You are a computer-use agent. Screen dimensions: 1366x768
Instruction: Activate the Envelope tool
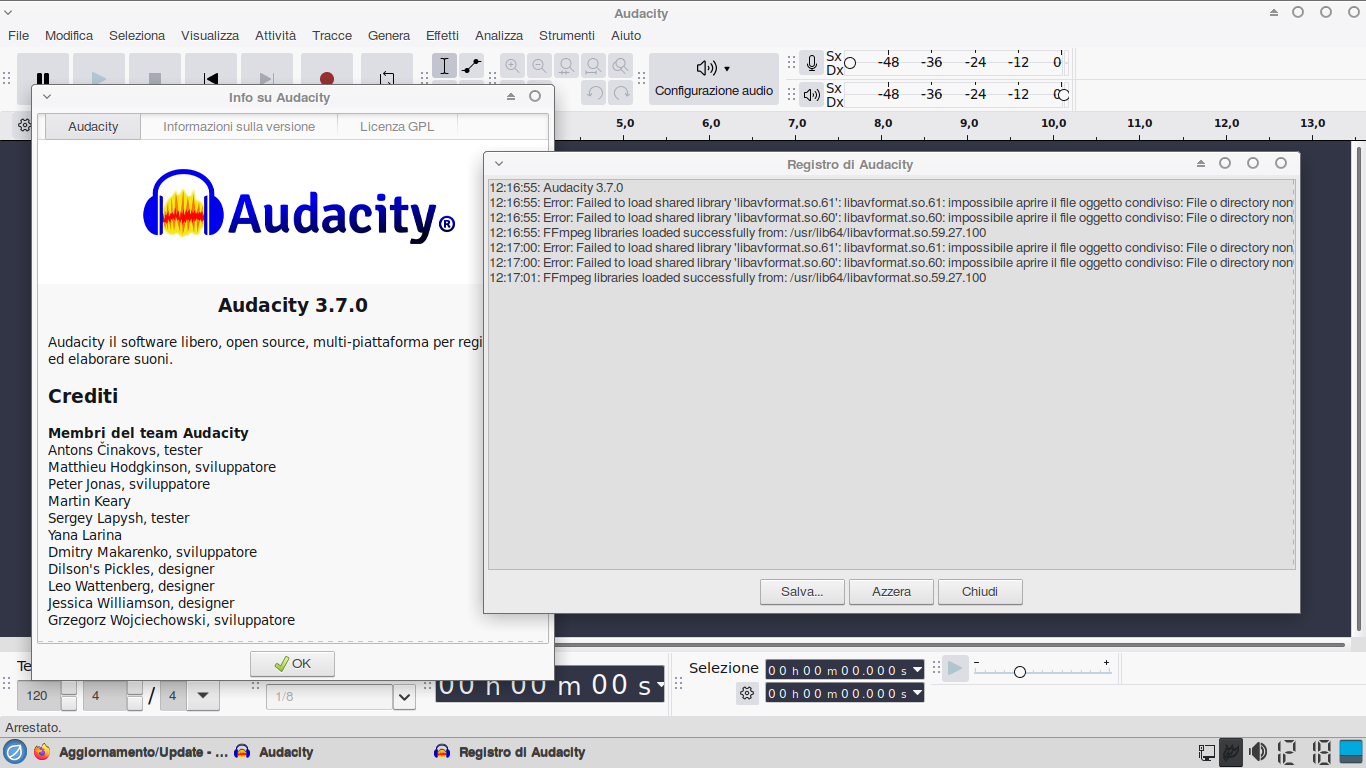point(472,66)
